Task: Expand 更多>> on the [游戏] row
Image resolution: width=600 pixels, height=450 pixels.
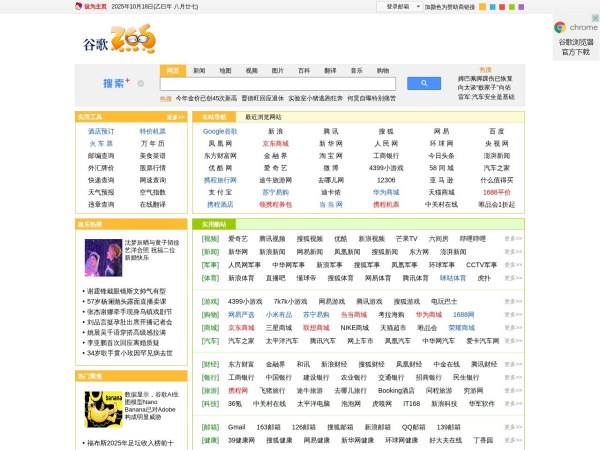Action: (x=513, y=302)
